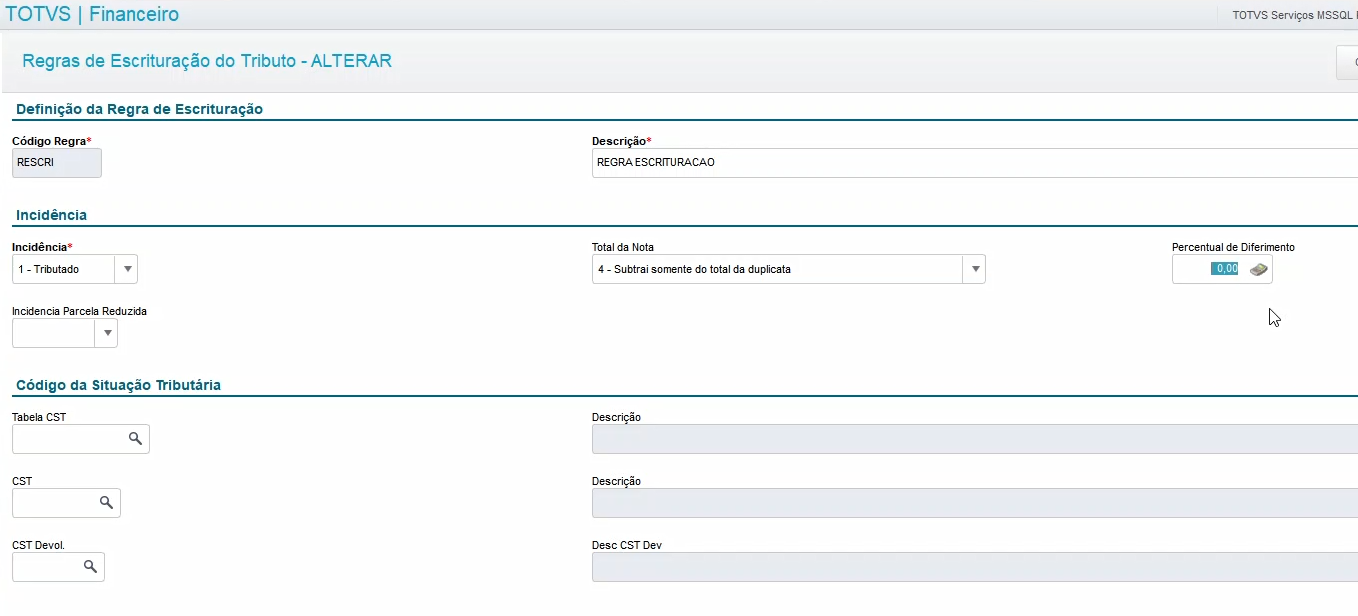The image size is (1358, 616).
Task: Click the Tabela CST input field
Action: 81,439
